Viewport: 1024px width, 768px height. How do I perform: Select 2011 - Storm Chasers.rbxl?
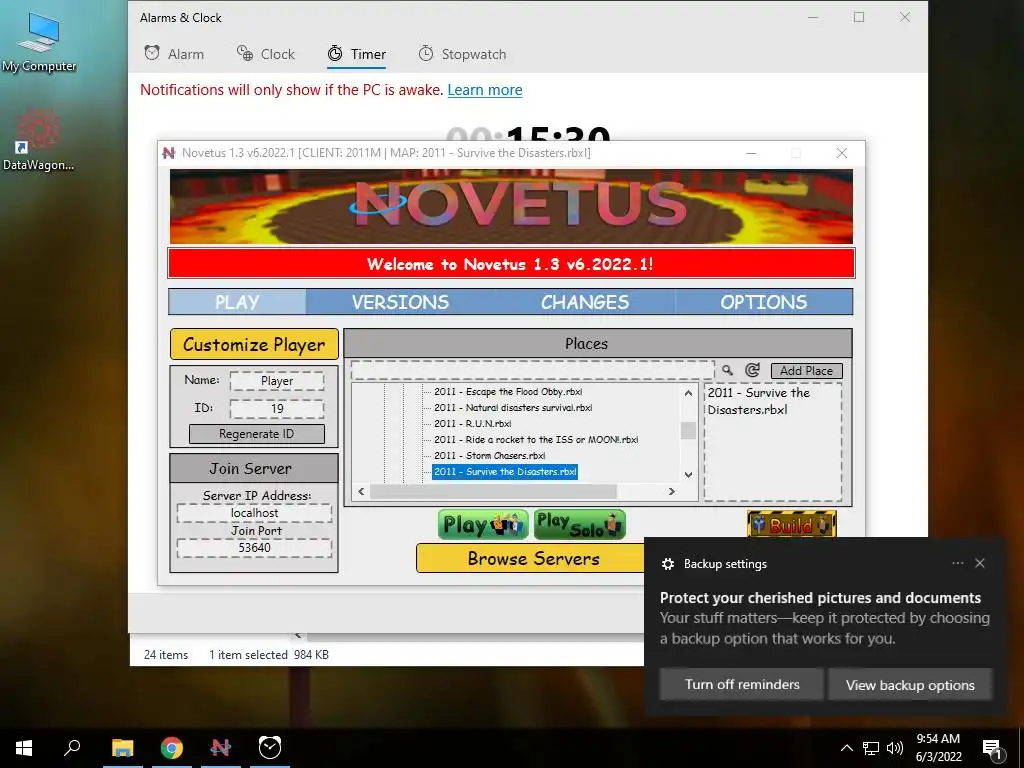point(489,456)
